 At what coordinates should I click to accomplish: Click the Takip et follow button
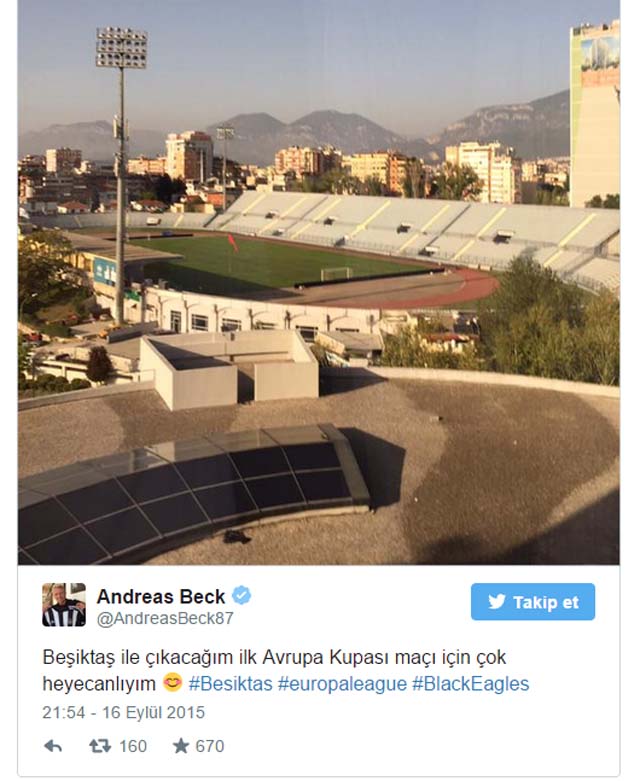tap(532, 602)
